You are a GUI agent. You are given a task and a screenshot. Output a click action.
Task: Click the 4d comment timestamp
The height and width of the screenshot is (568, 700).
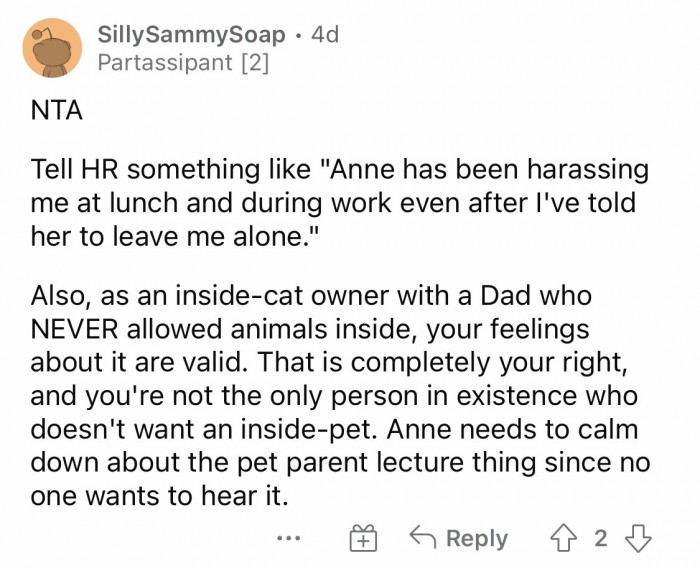pos(326,34)
